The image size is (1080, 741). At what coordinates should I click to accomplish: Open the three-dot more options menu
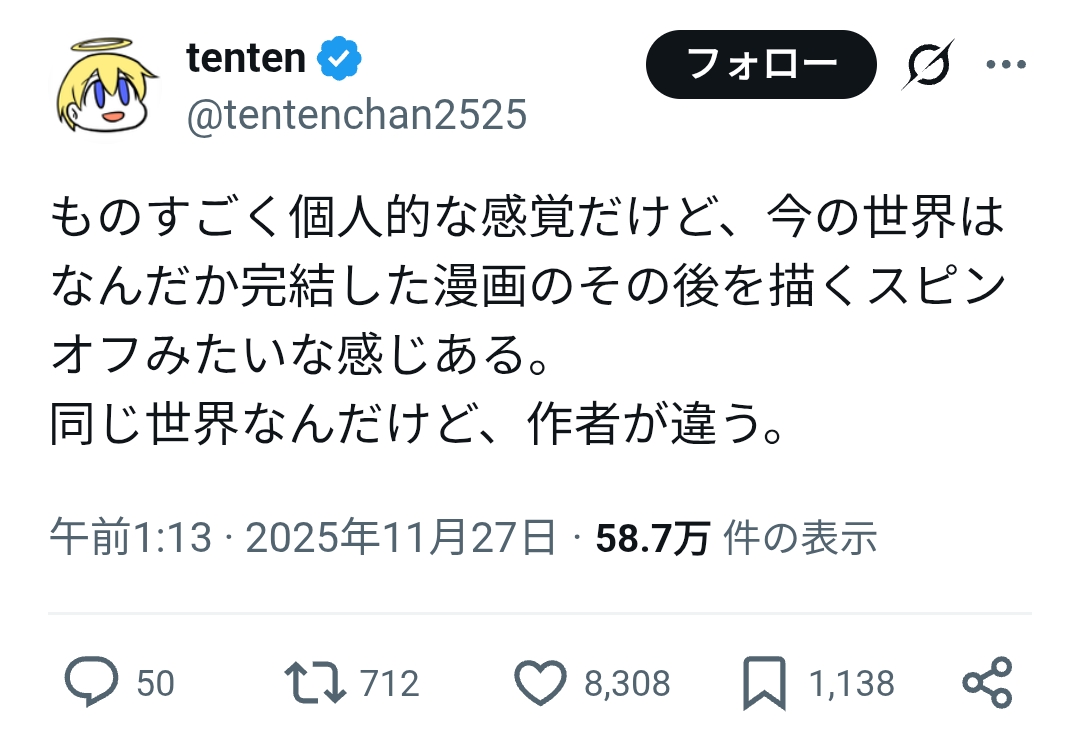[x=1006, y=65]
